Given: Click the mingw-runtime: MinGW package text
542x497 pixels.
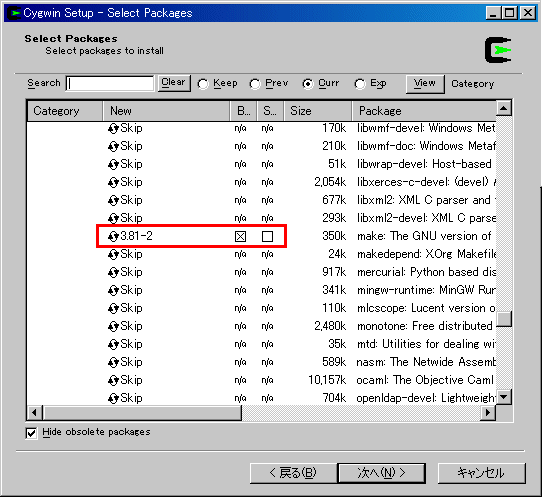Looking at the screenshot, I should [x=426, y=290].
